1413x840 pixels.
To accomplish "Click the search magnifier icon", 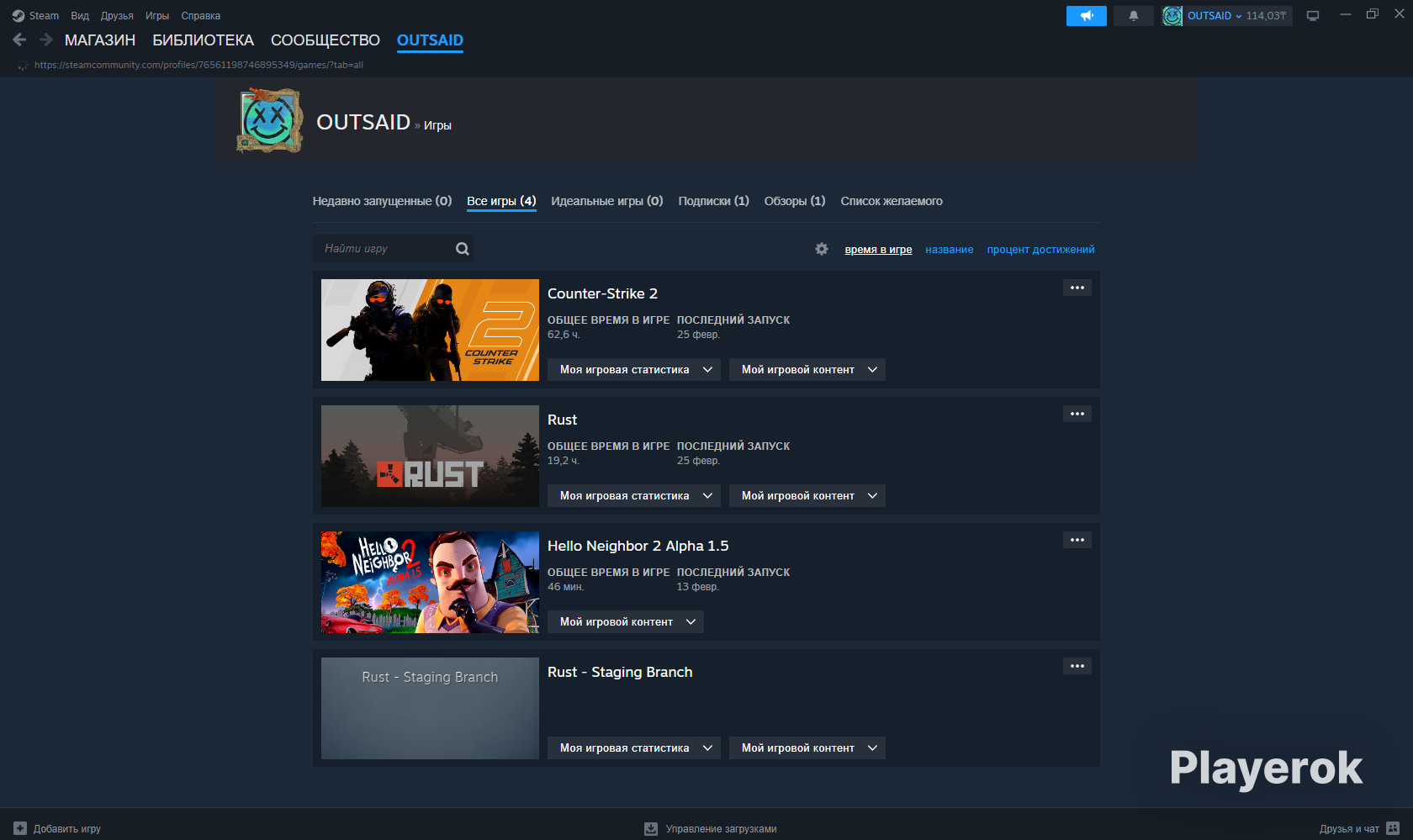I will (x=463, y=249).
